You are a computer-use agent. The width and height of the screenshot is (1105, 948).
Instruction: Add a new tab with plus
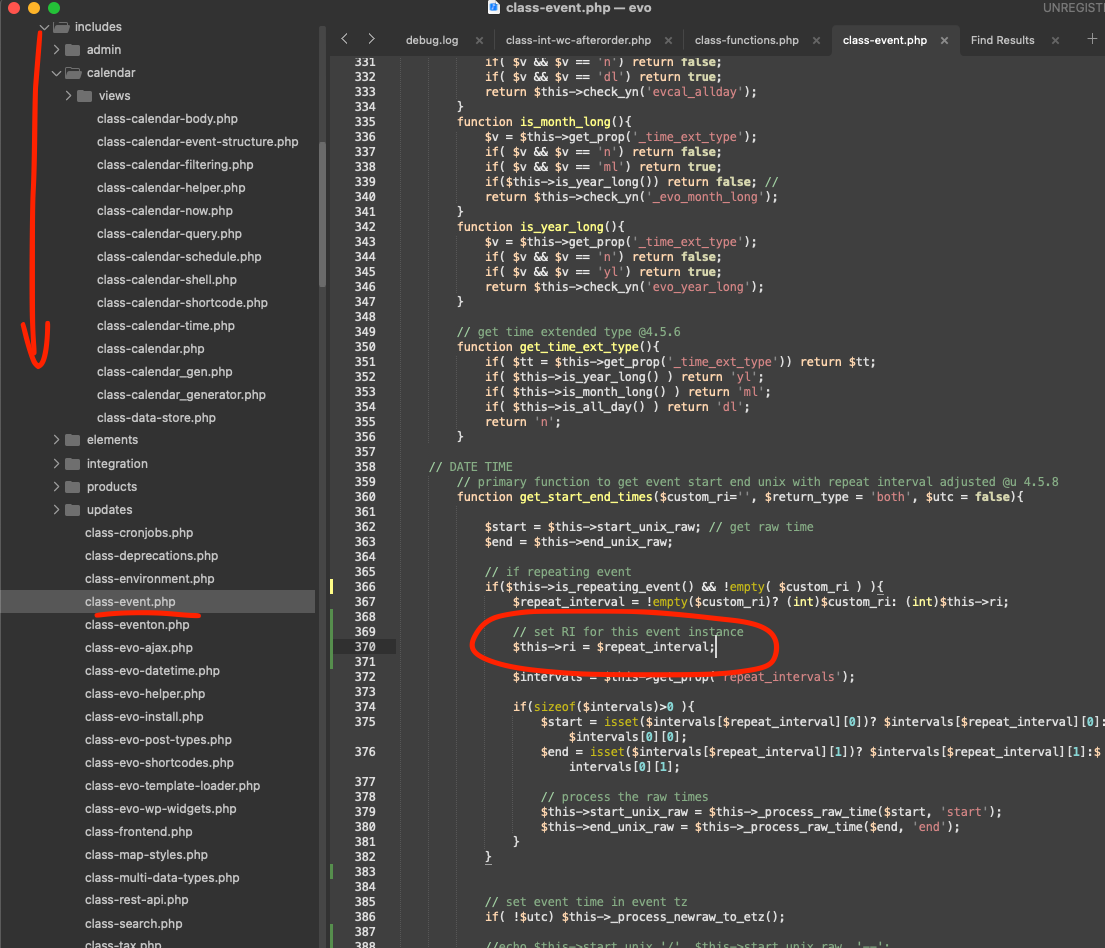pos(1092,39)
